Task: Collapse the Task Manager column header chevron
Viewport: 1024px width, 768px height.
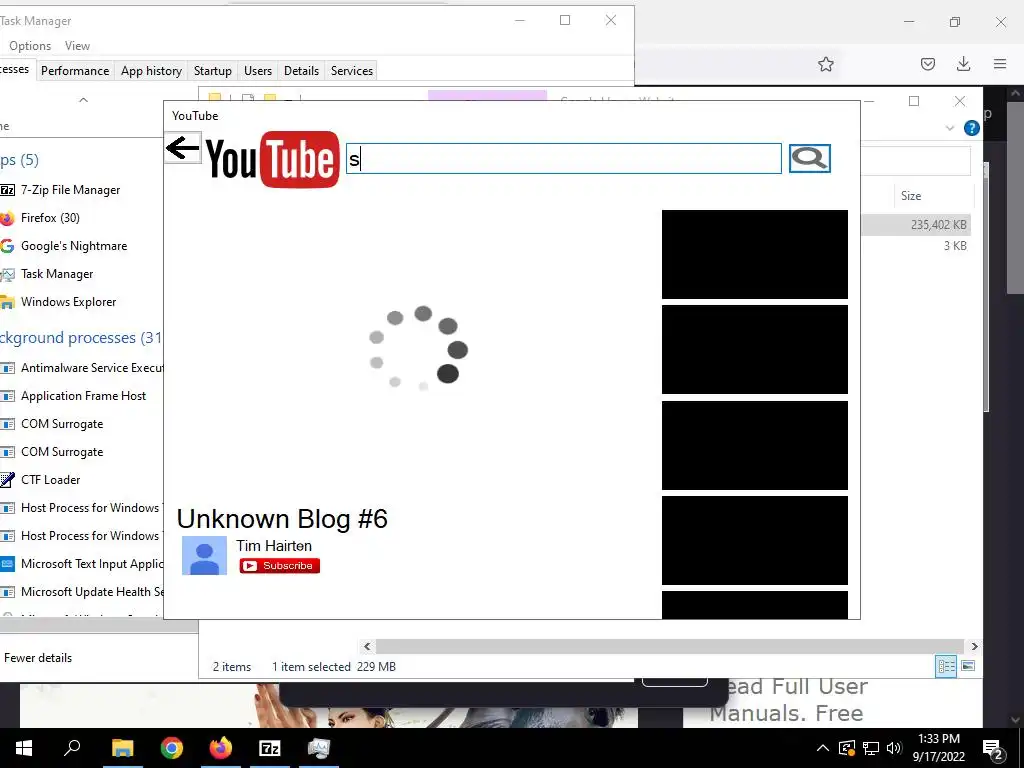Action: coord(83,100)
